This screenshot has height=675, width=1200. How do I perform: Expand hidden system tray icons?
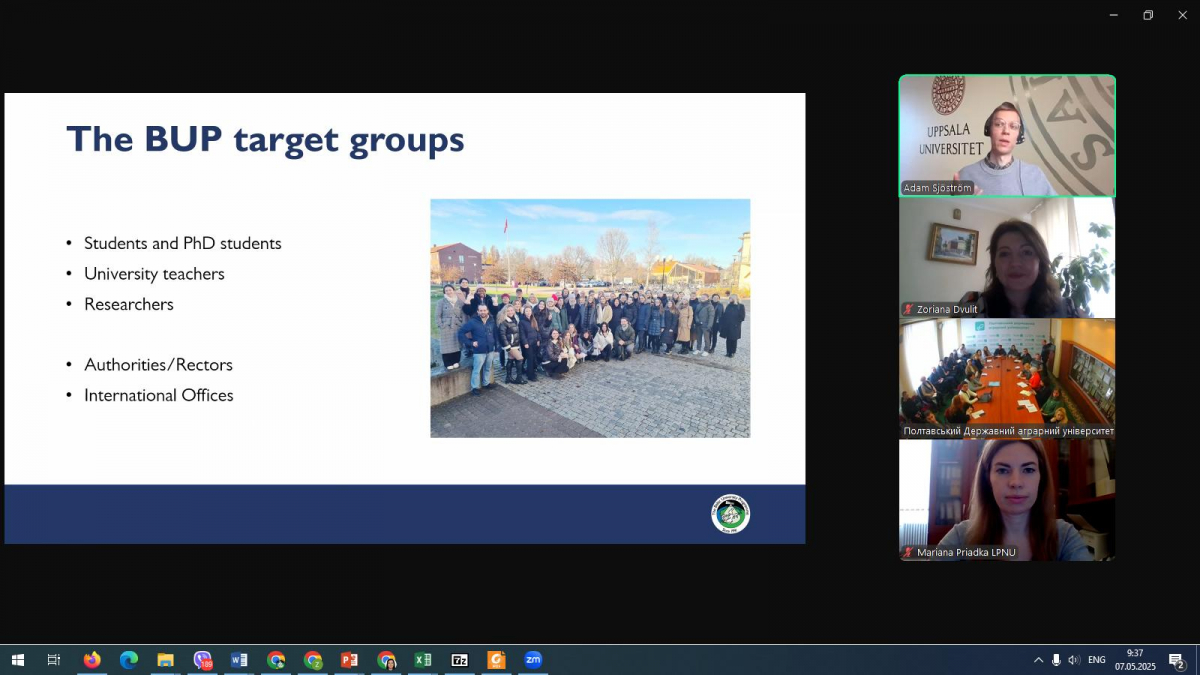[x=1038, y=660]
